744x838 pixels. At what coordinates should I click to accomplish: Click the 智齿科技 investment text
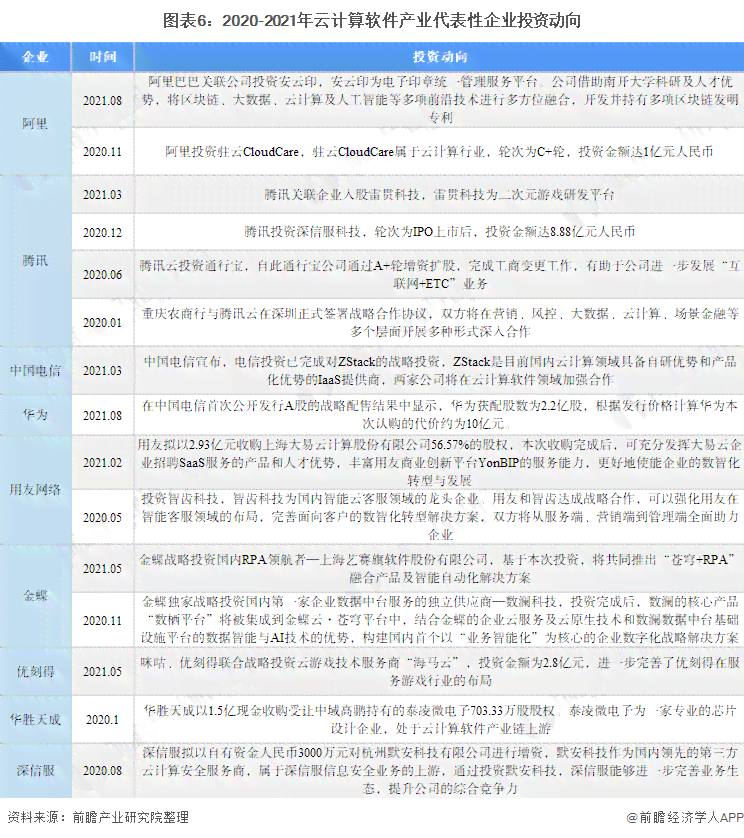[x=439, y=517]
